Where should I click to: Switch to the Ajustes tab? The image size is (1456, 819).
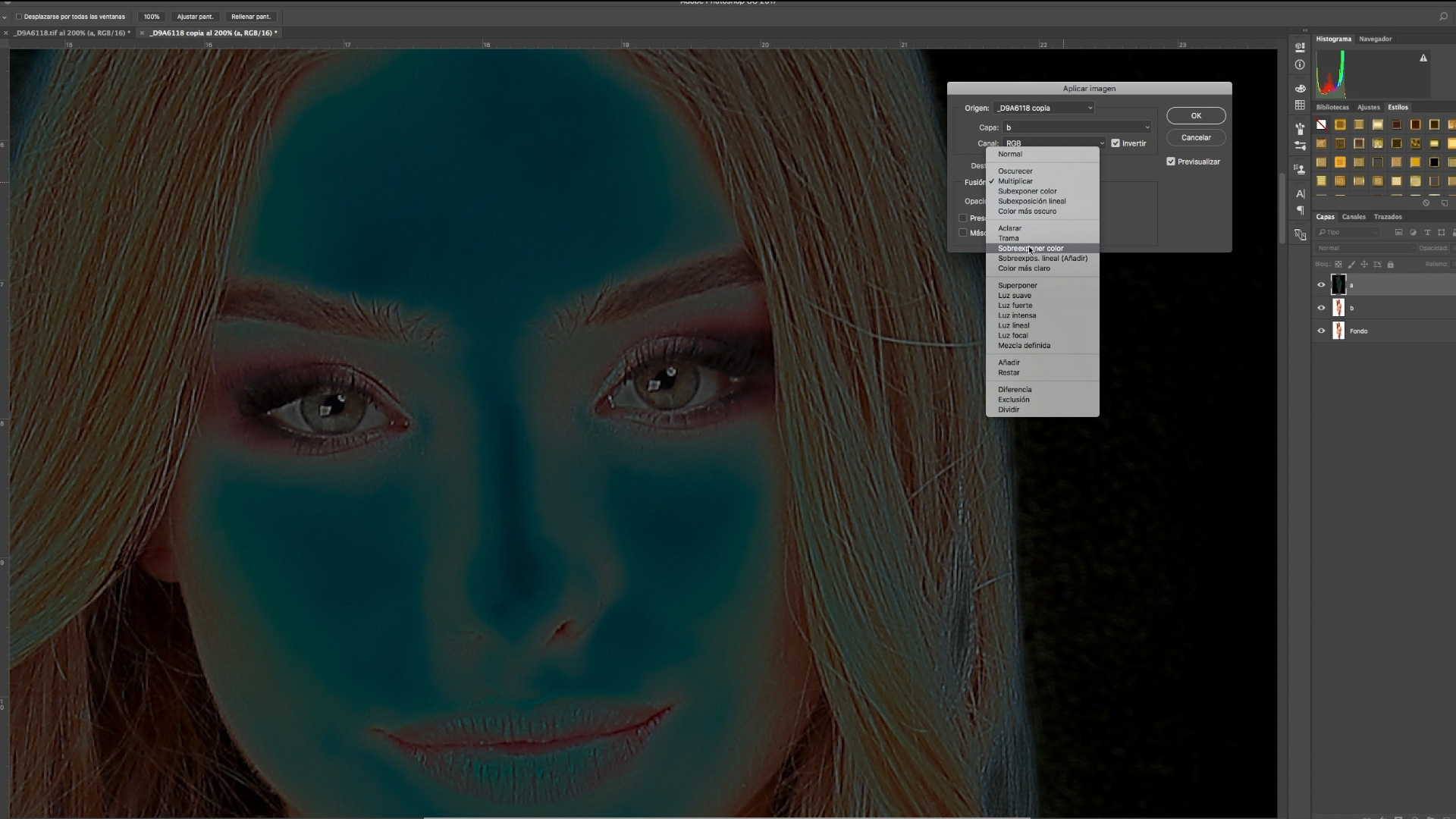point(1368,108)
